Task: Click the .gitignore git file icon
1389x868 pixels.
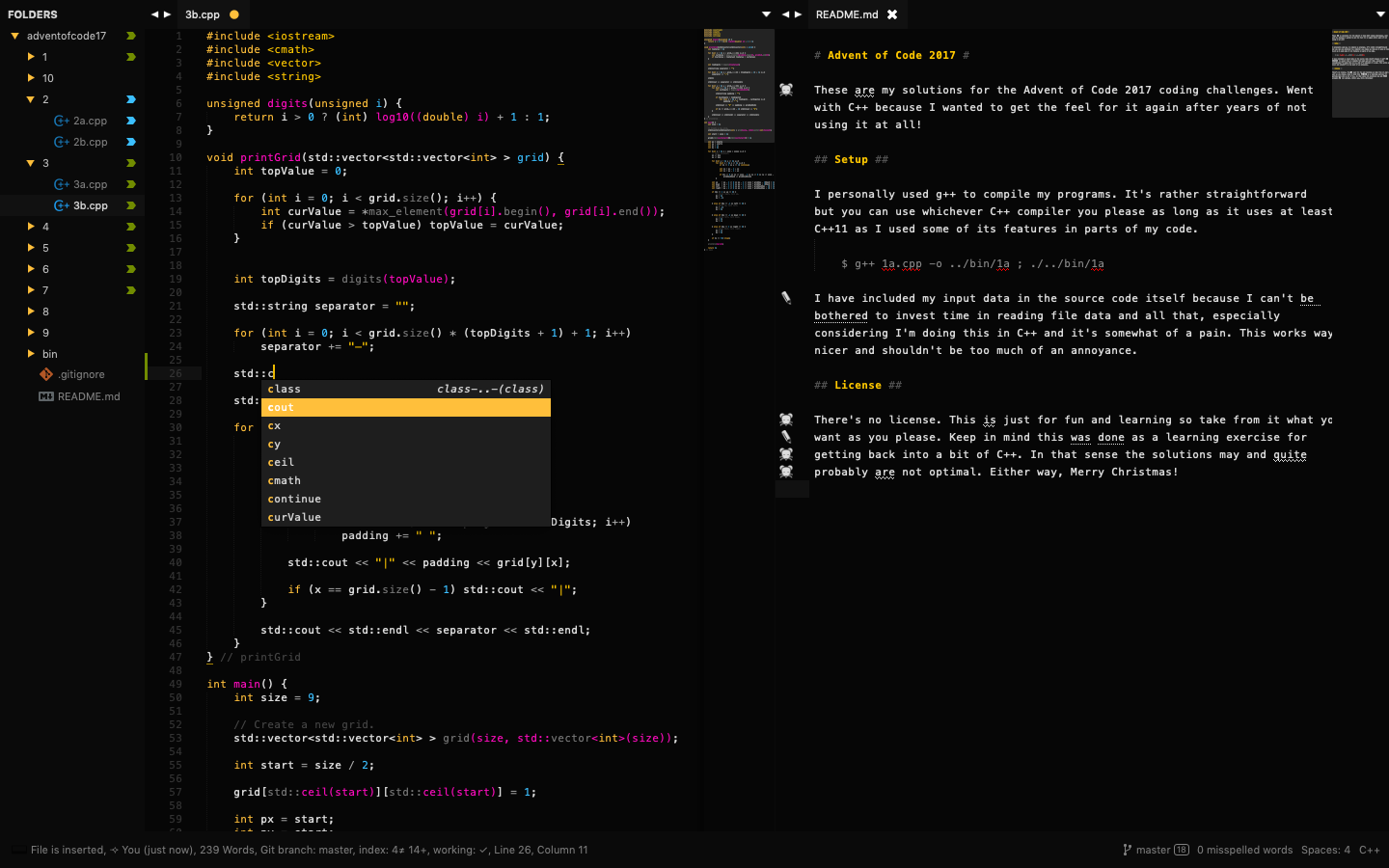Action: (x=45, y=374)
